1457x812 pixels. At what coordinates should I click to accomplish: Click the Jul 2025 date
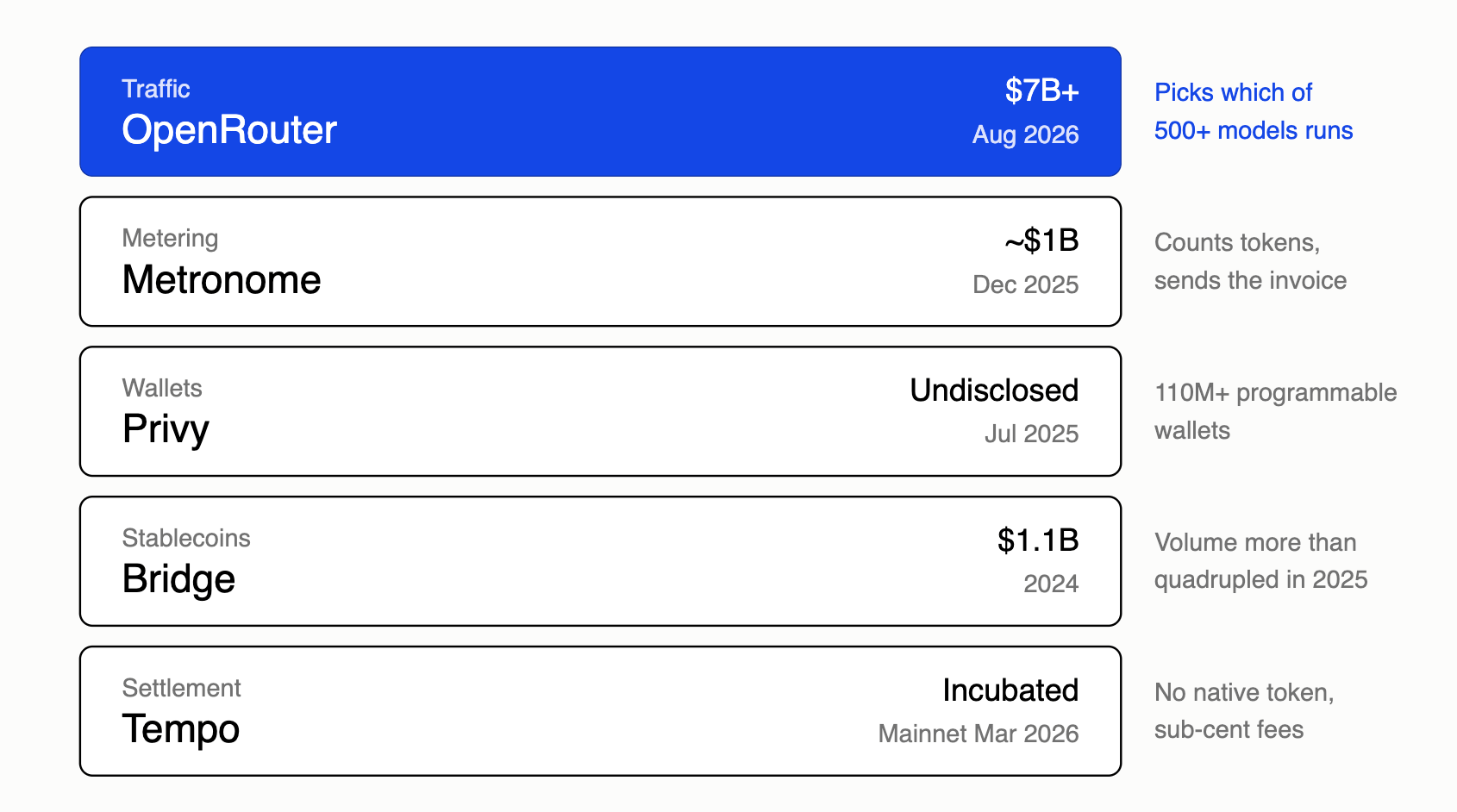coord(1032,434)
